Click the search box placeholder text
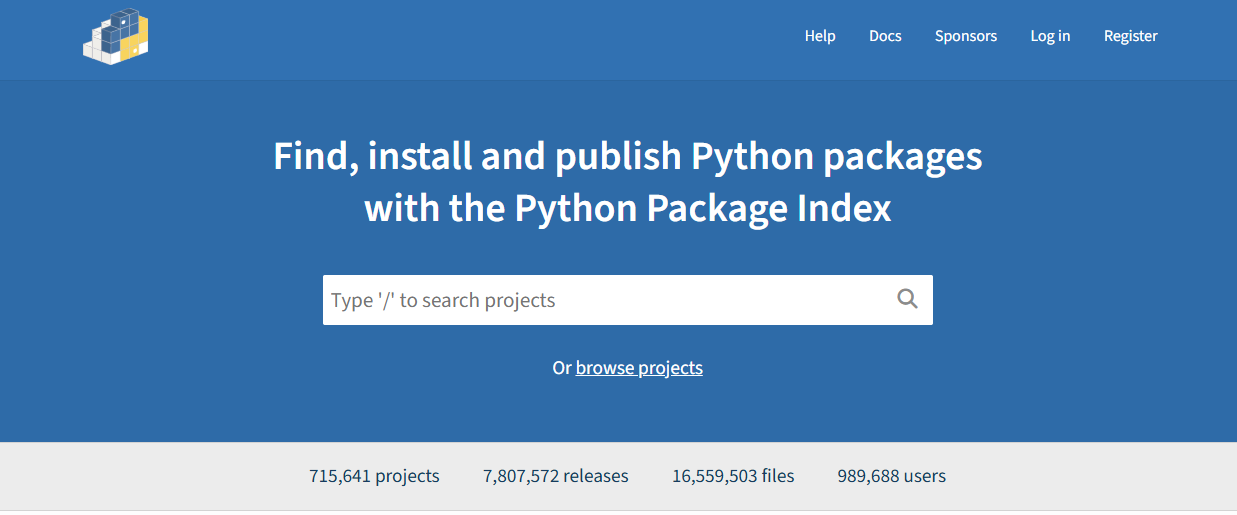 443,300
